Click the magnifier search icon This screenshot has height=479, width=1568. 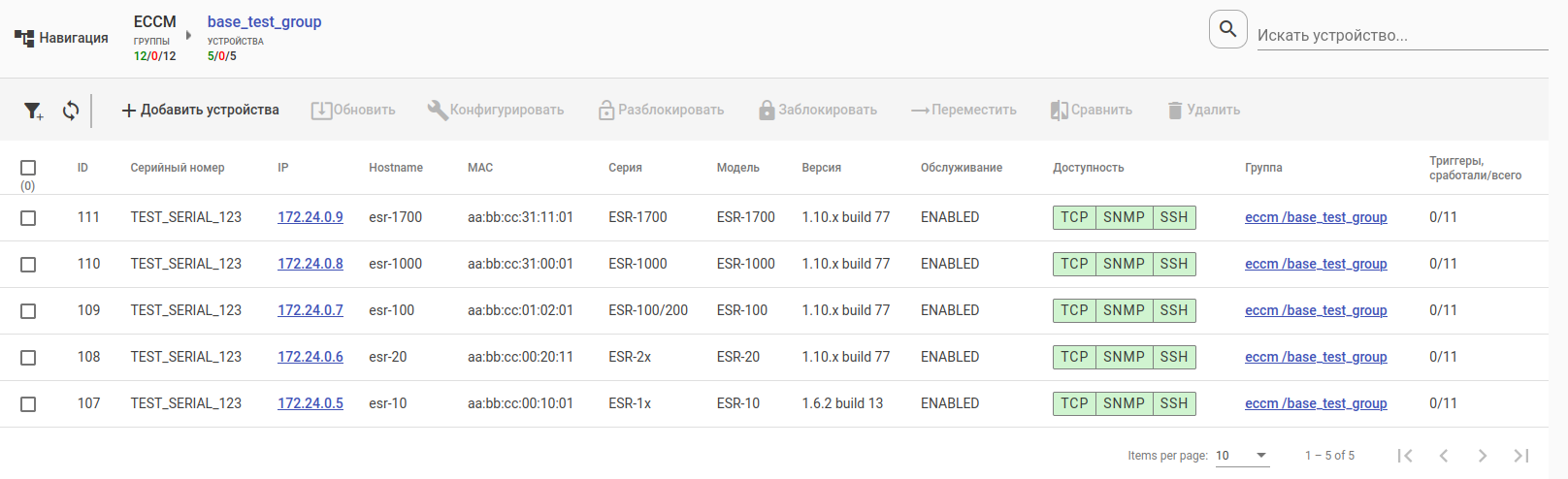1227,29
